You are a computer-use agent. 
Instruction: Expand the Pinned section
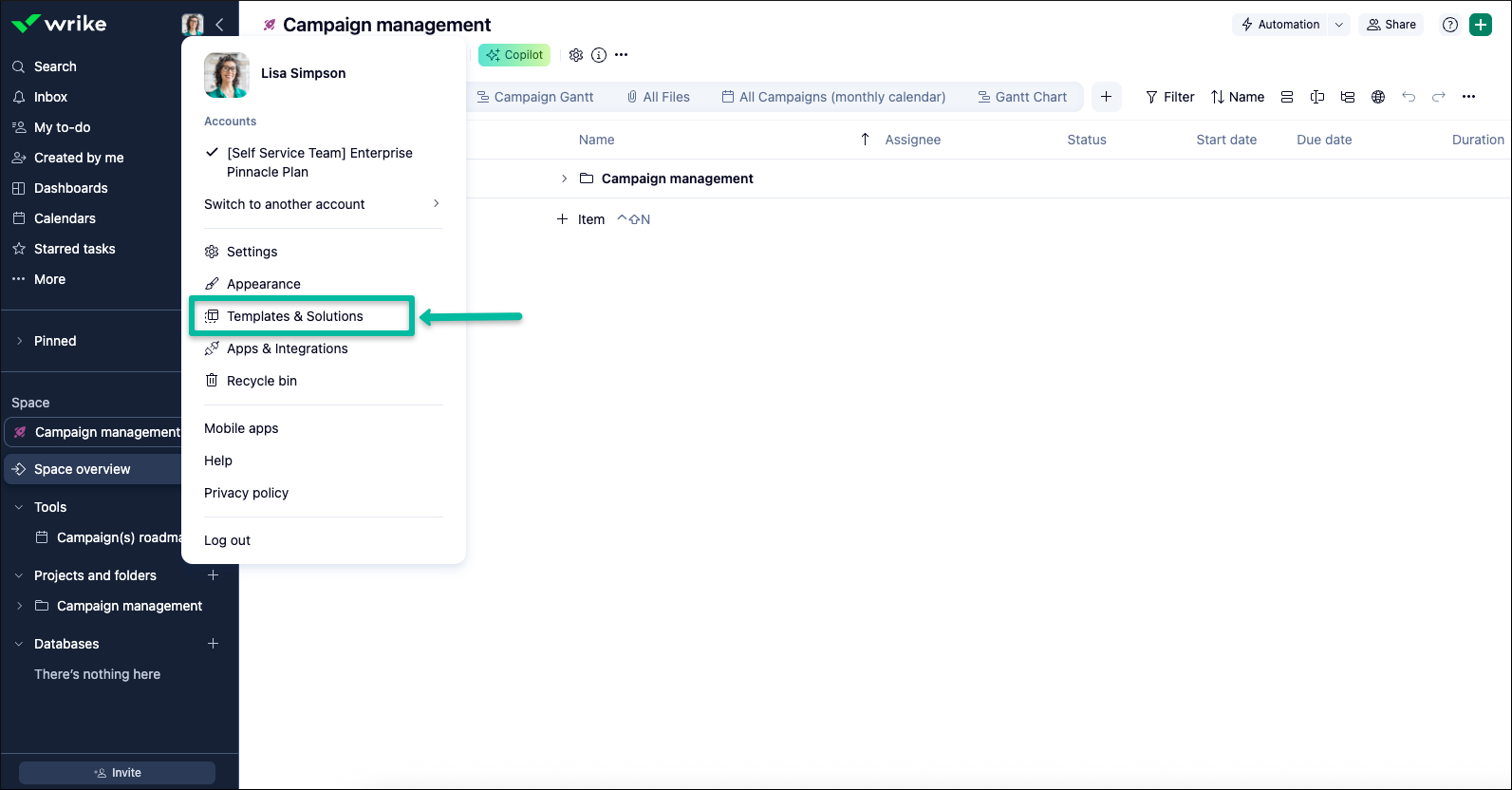pos(19,341)
